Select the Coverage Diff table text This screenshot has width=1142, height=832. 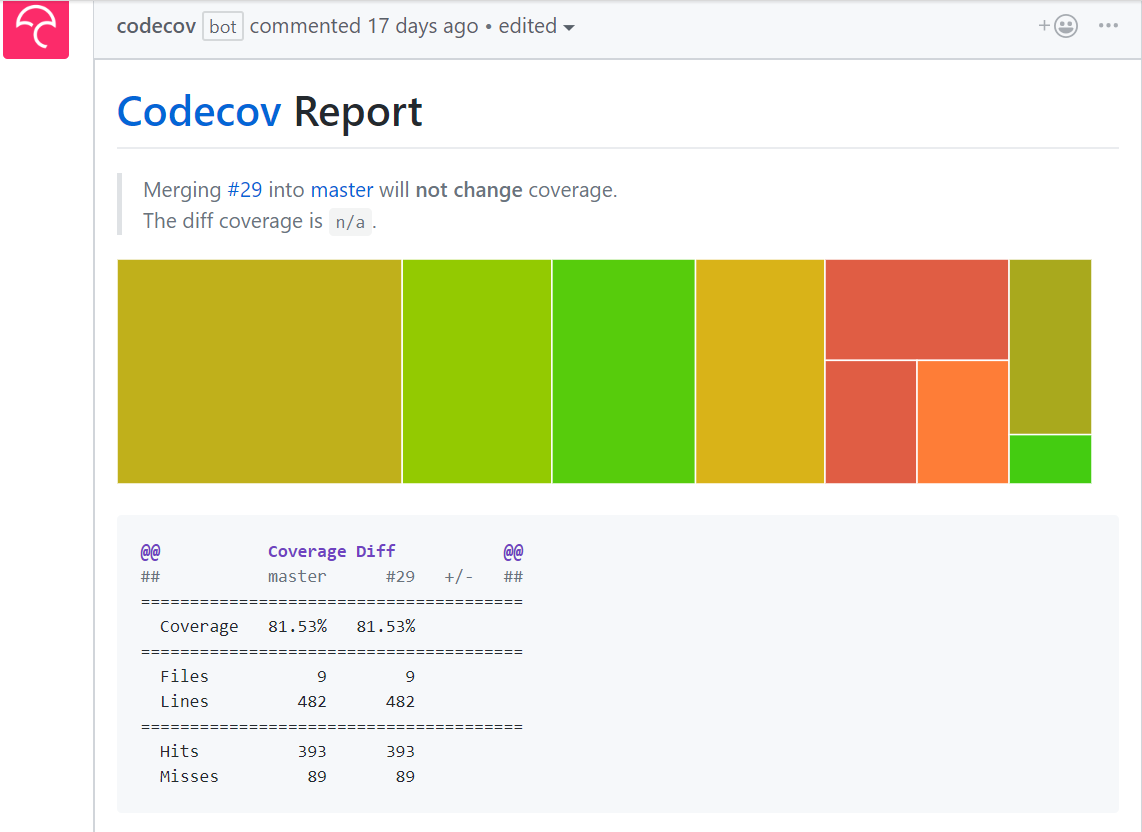click(x=331, y=551)
